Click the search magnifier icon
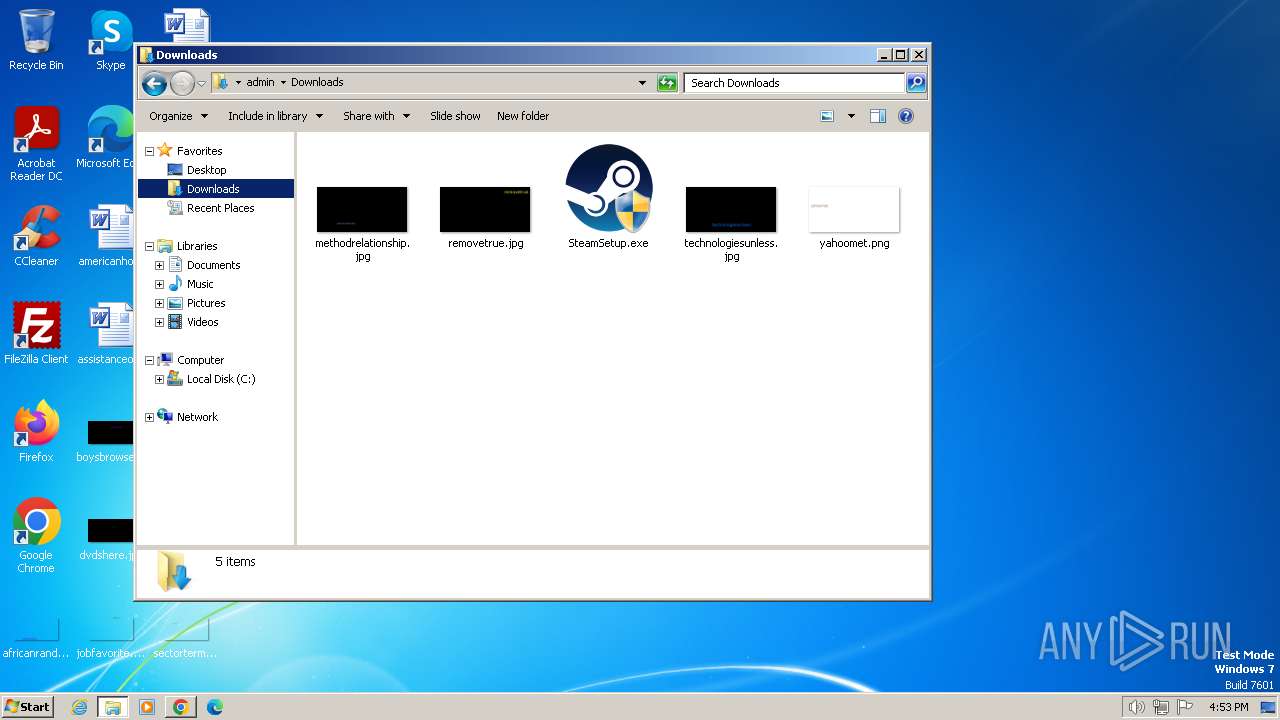This screenshot has width=1280, height=720. point(915,83)
